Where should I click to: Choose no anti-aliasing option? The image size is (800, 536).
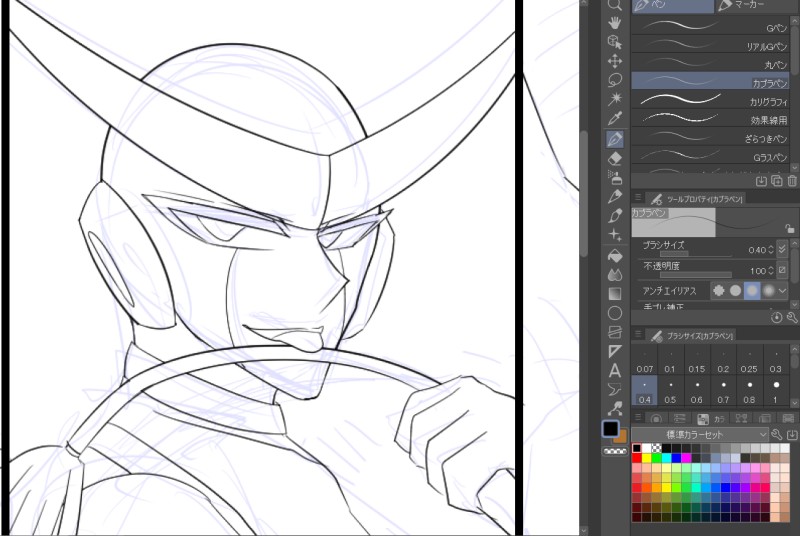[718, 291]
